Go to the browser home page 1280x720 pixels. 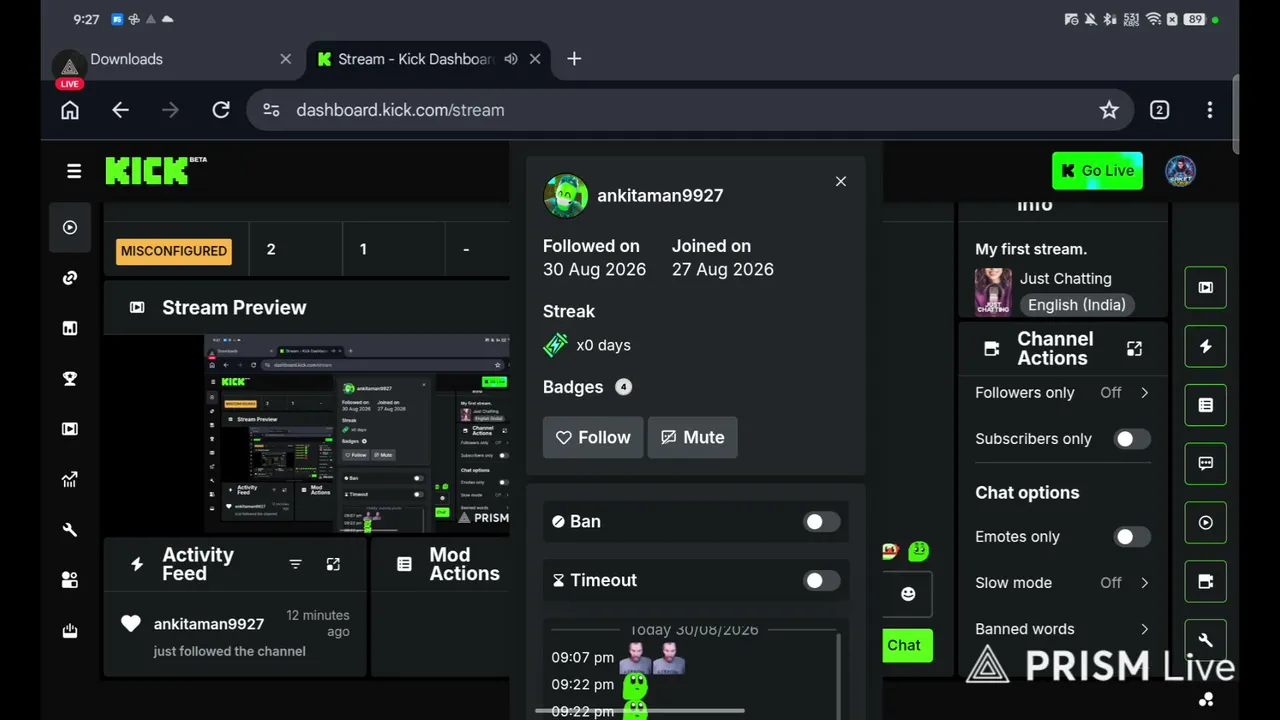70,110
